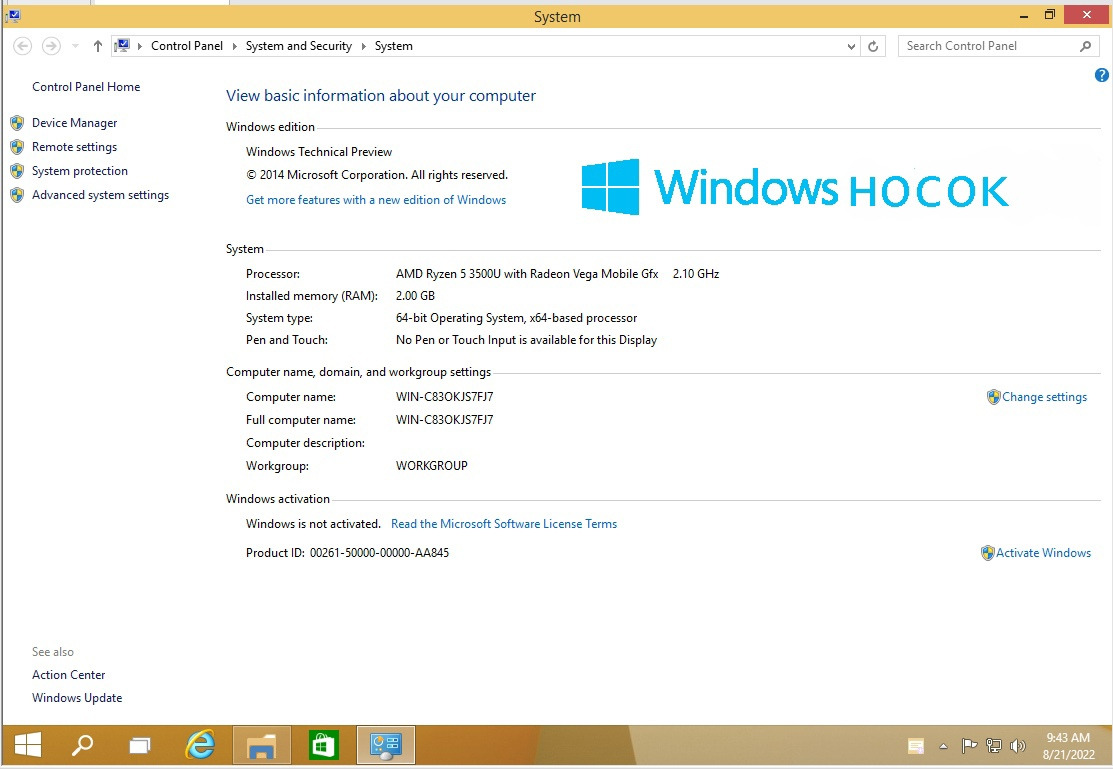Open Windows Update under See also
Viewport: 1113px width, 769px height.
(x=77, y=698)
